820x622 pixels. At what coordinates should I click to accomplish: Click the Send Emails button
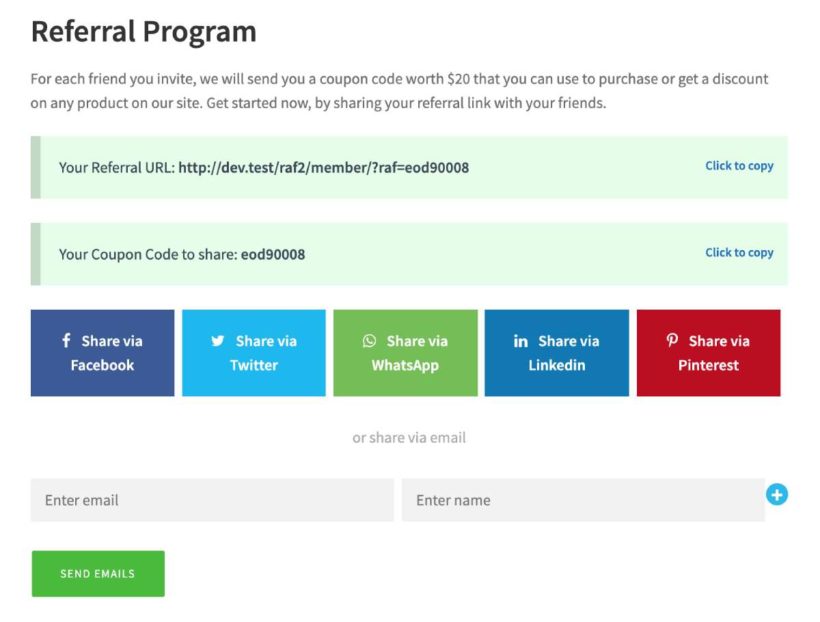(98, 574)
